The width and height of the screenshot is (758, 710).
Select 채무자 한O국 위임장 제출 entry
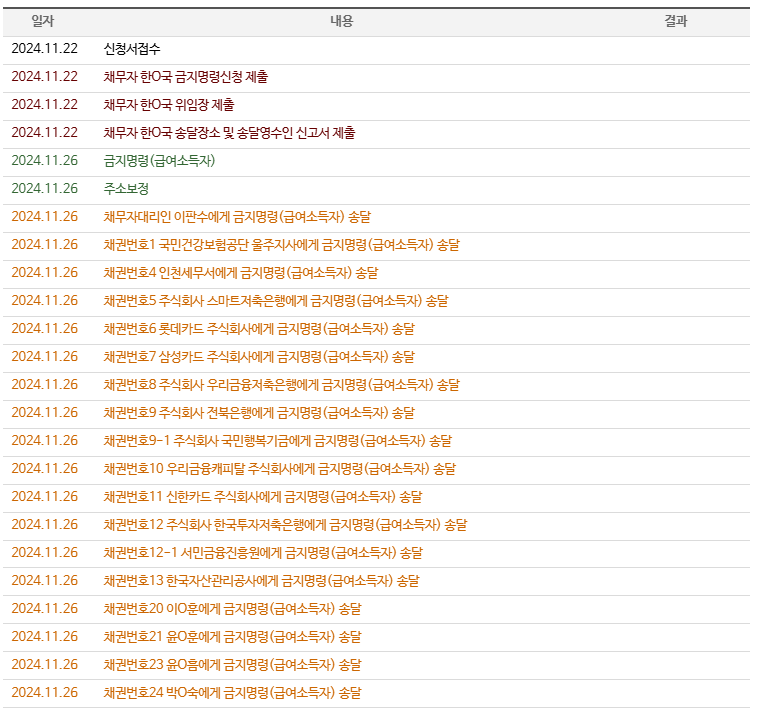pos(169,105)
